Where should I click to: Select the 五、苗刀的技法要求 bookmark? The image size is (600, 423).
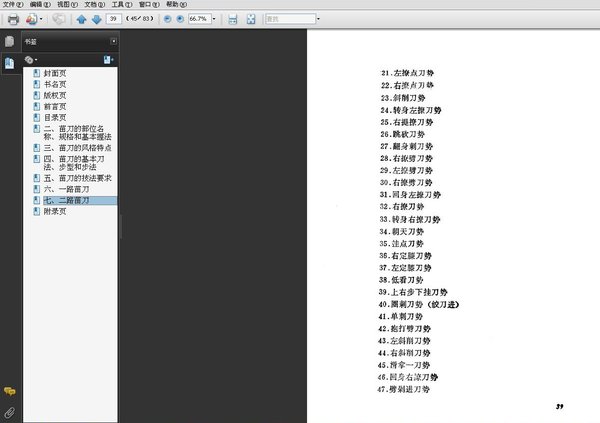pyautogui.click(x=77, y=178)
